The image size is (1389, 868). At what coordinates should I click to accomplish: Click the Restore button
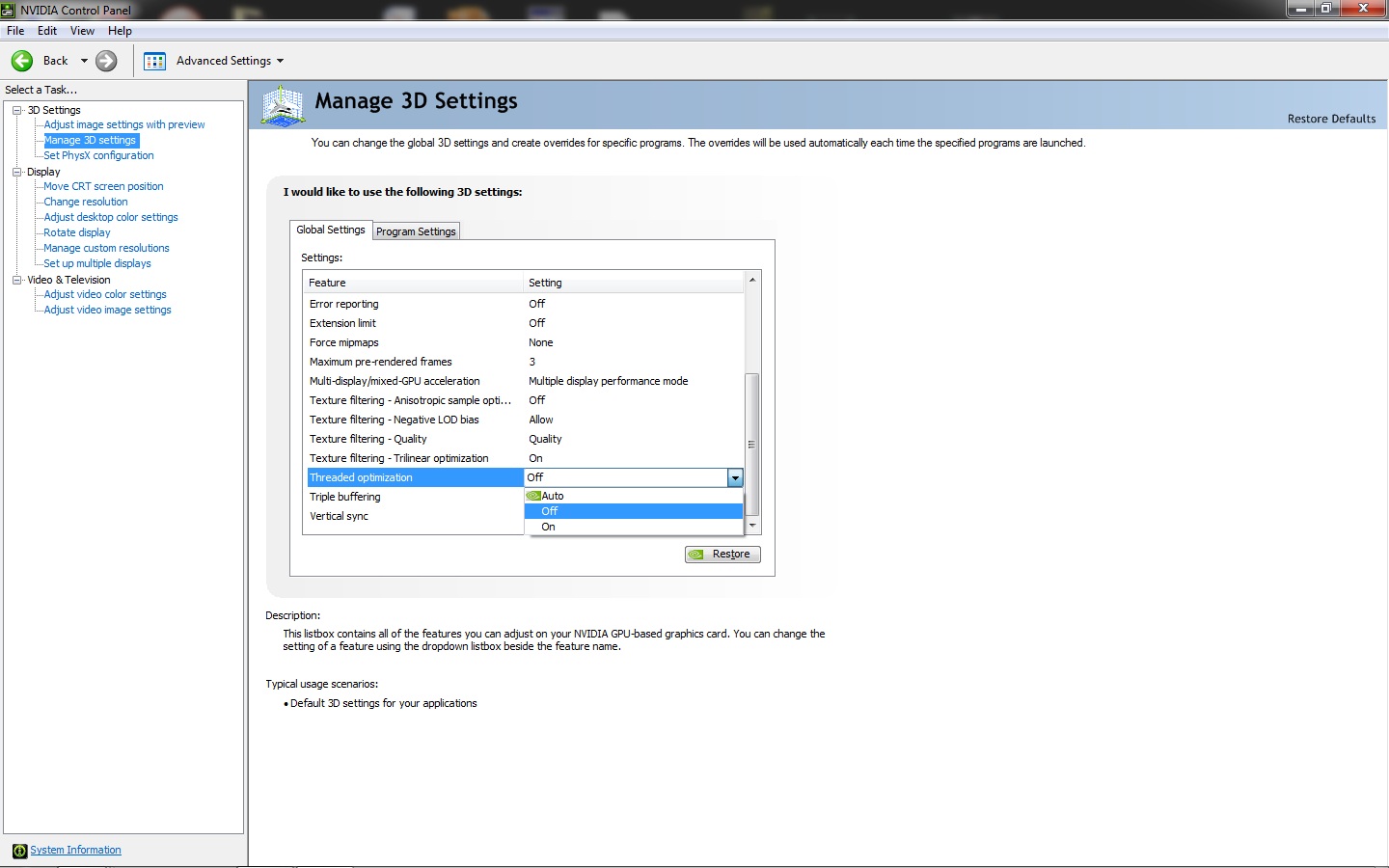click(723, 555)
